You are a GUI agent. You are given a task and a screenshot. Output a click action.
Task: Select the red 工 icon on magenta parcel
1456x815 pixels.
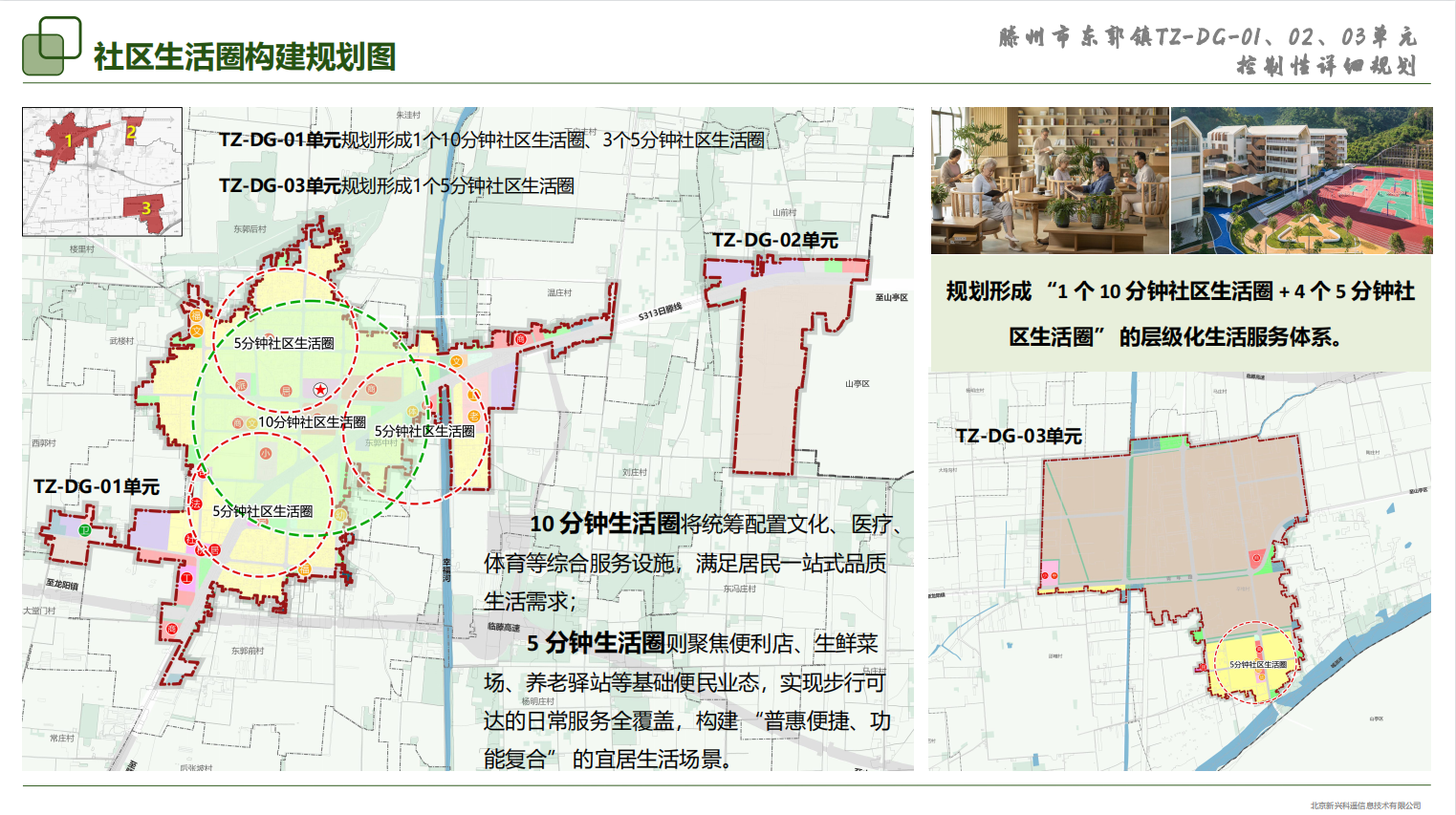[x=187, y=578]
